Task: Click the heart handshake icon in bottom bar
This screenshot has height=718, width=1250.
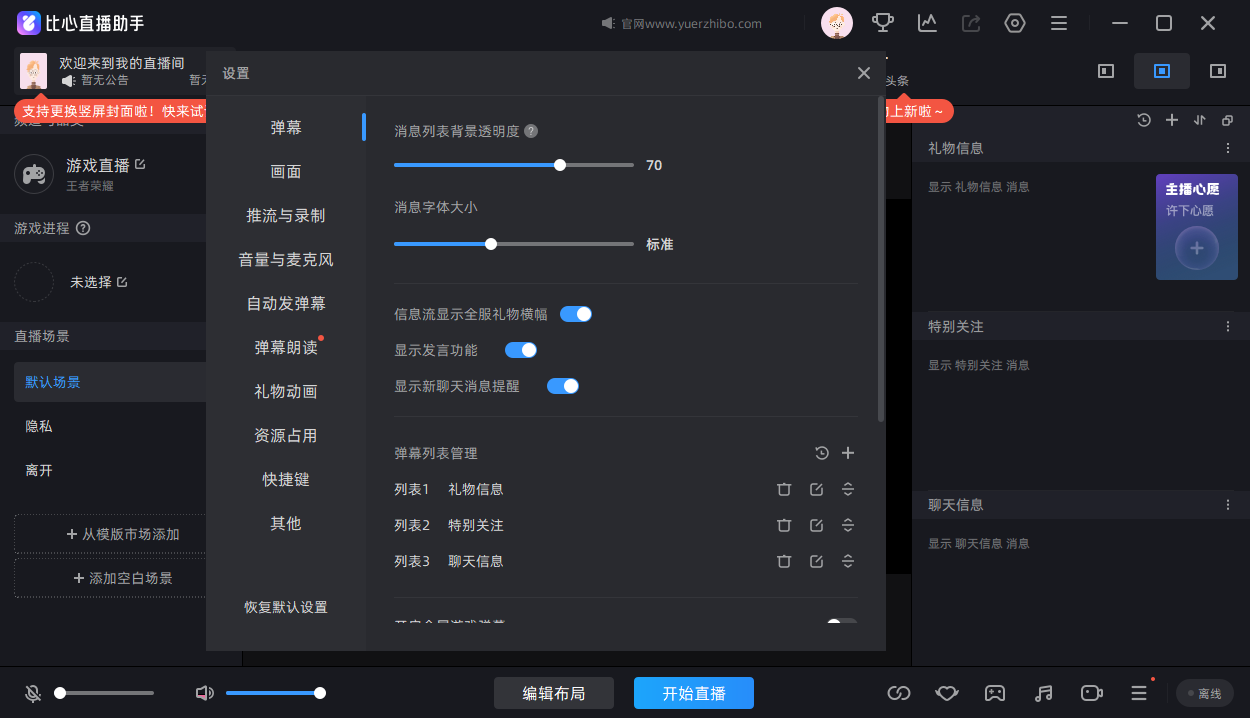Action: [947, 693]
